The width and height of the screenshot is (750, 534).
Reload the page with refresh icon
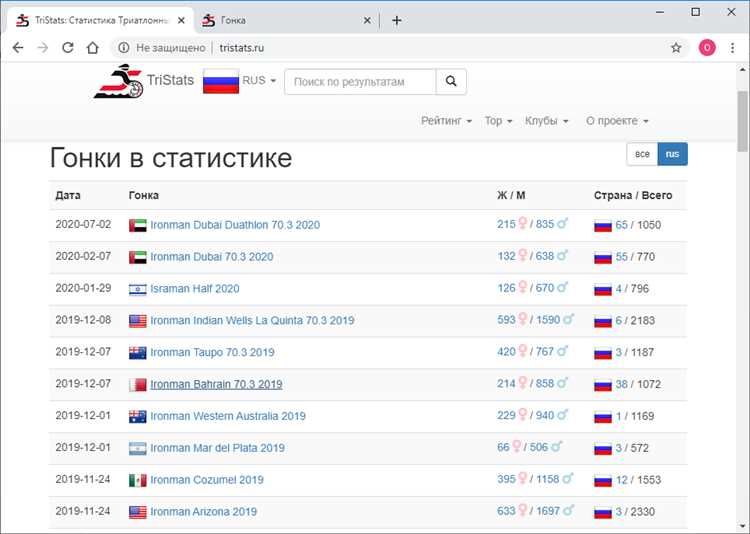(67, 48)
